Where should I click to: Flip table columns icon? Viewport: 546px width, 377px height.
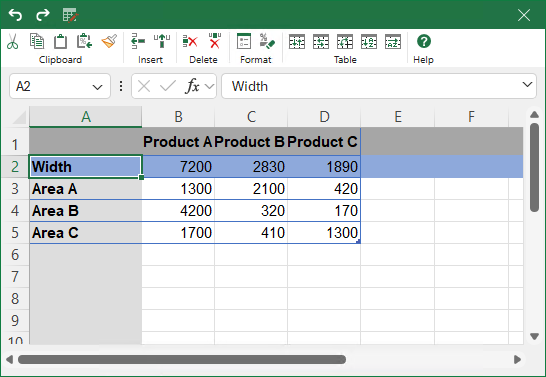click(321, 42)
